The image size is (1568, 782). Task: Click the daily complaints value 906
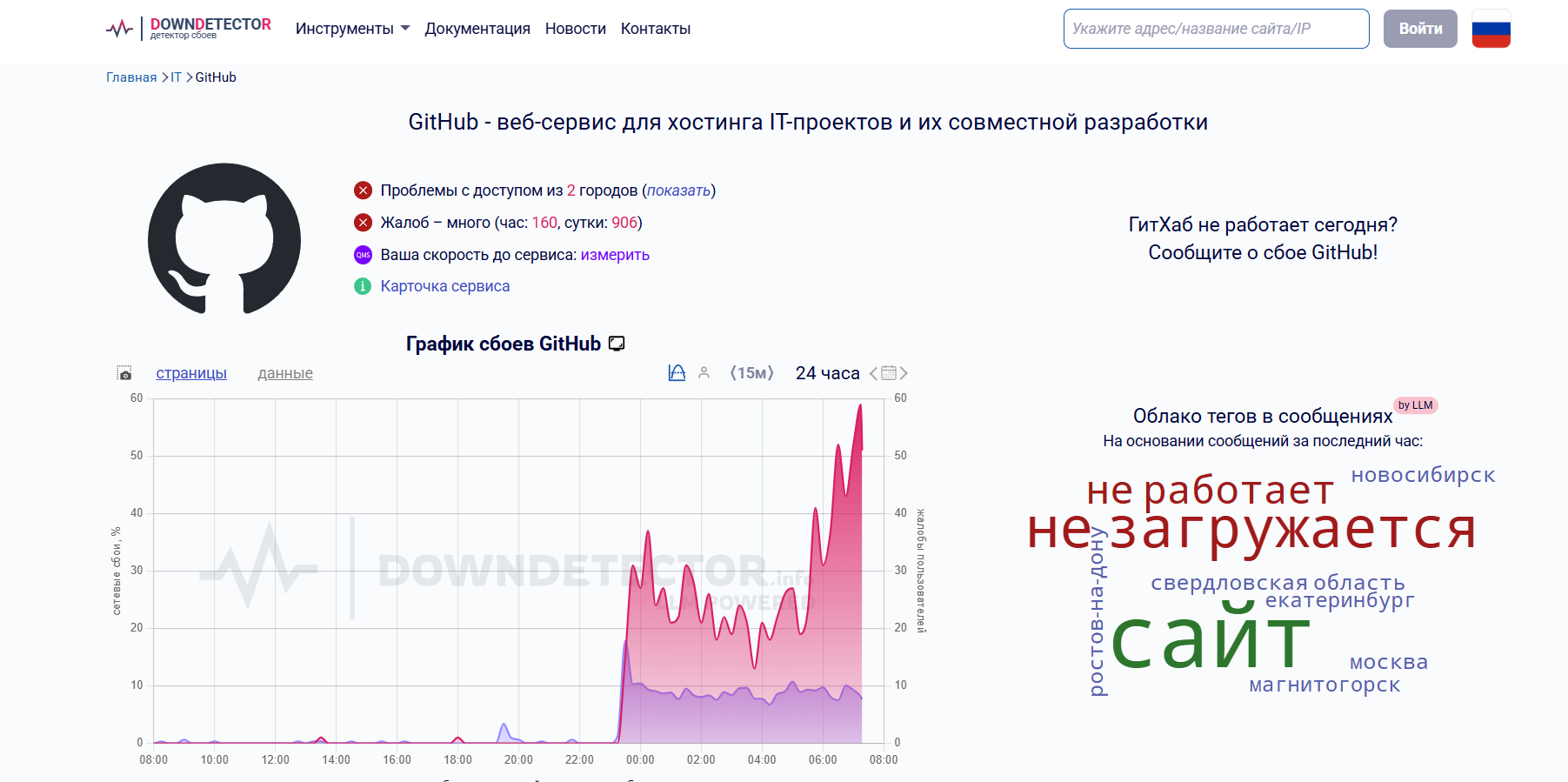[624, 223]
